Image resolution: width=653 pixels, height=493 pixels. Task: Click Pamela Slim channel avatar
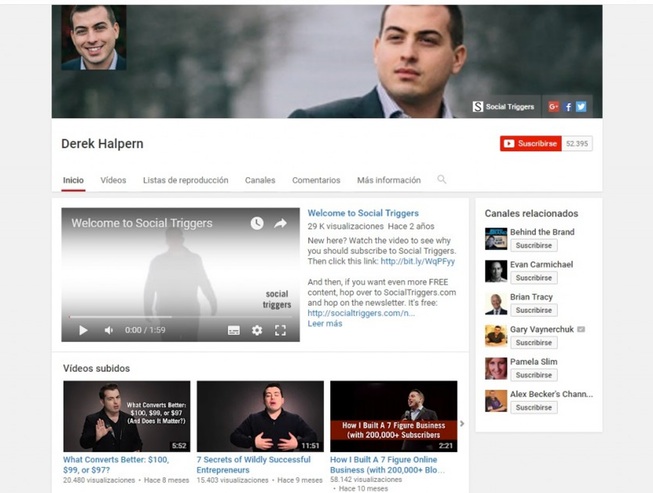click(496, 369)
